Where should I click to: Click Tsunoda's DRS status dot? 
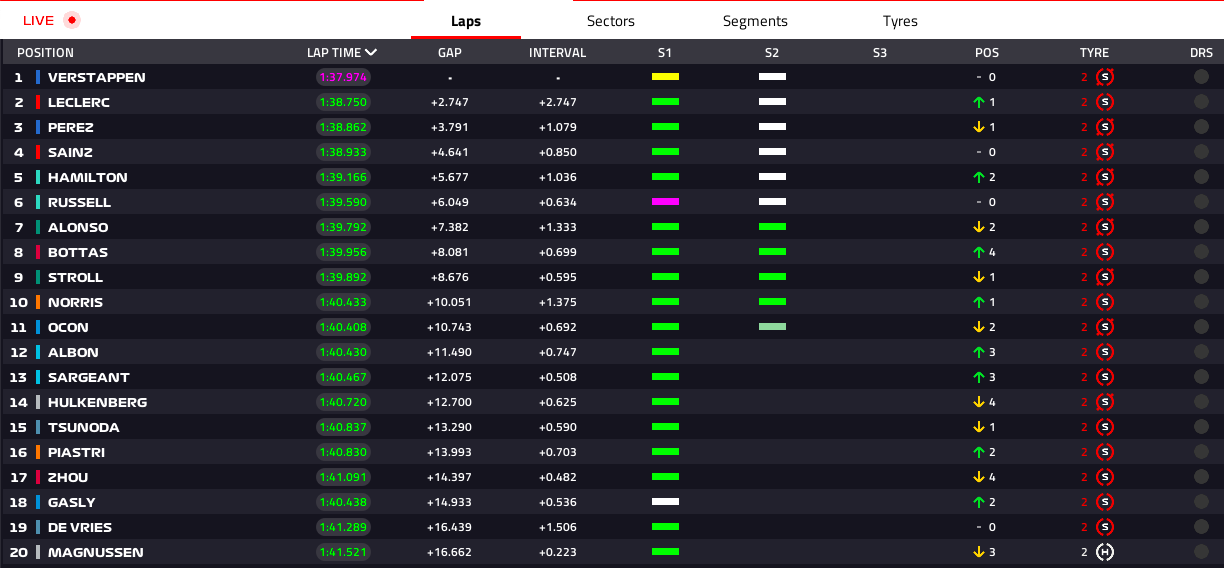1201,427
